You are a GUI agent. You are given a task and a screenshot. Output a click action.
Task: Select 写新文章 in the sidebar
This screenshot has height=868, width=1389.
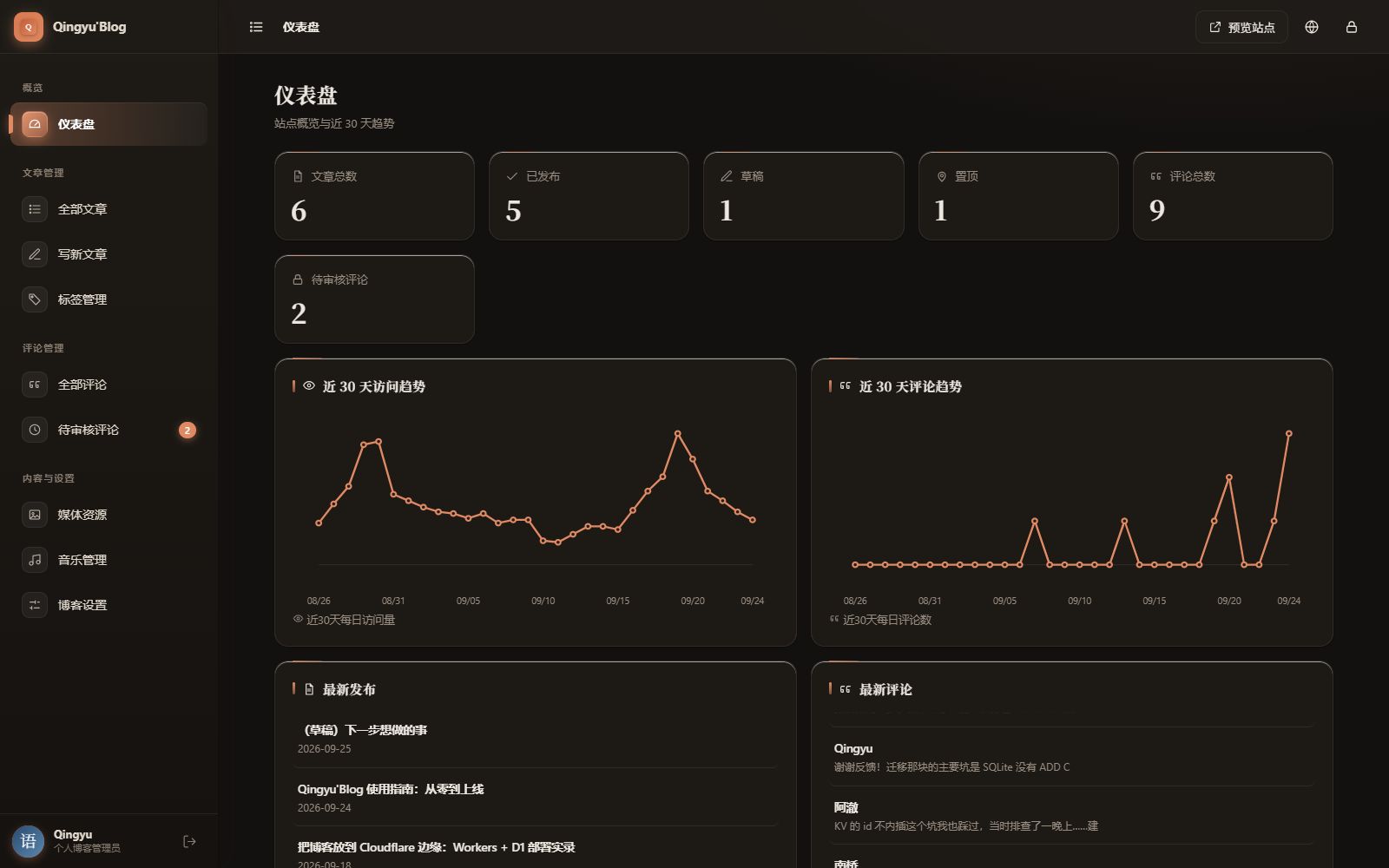(x=109, y=254)
